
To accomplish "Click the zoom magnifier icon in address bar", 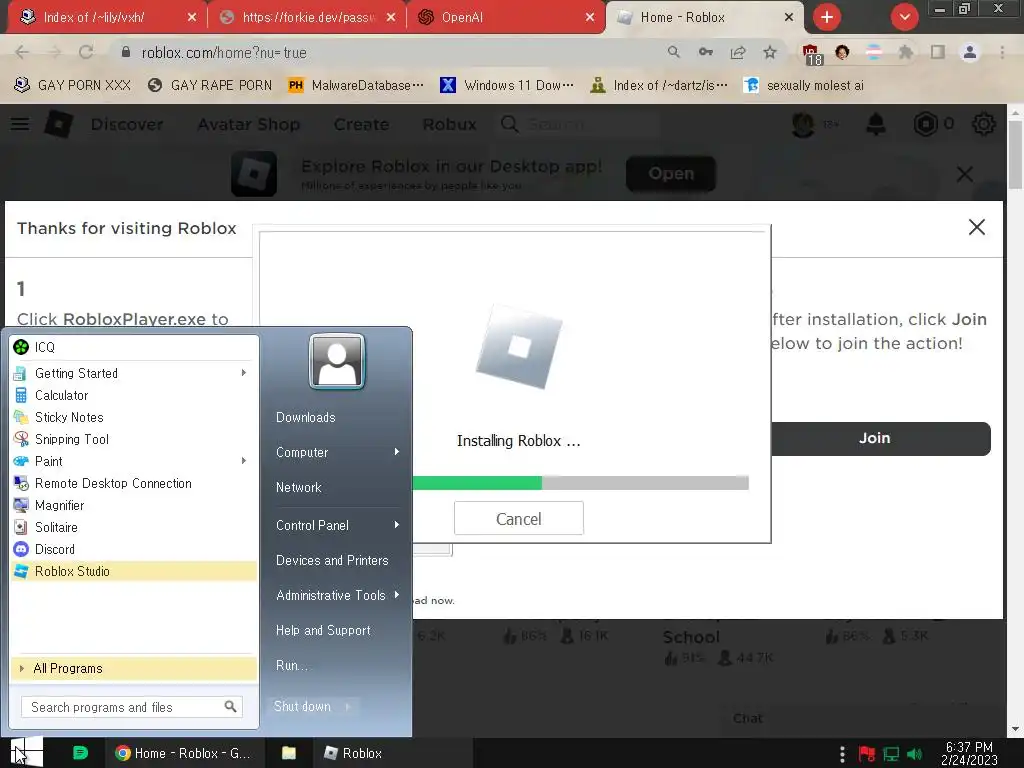I will (x=673, y=52).
